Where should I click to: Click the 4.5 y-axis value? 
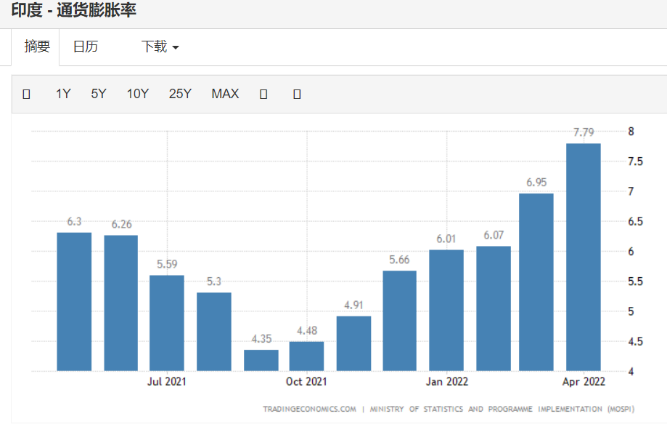(635, 342)
